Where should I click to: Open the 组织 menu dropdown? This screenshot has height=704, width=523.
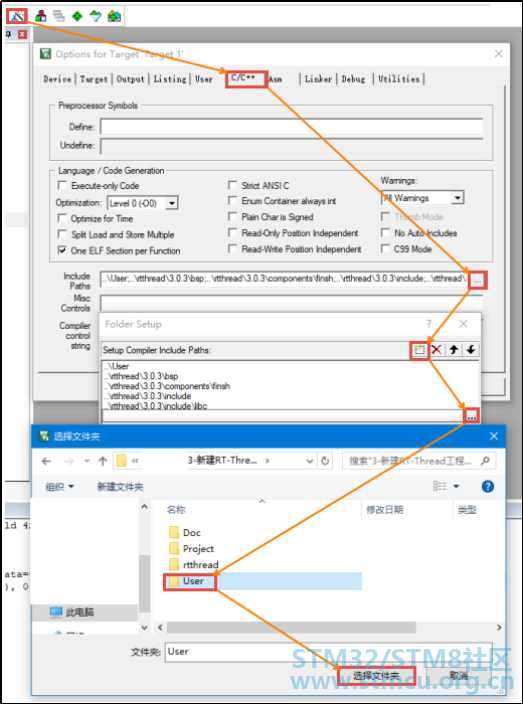tap(60, 487)
